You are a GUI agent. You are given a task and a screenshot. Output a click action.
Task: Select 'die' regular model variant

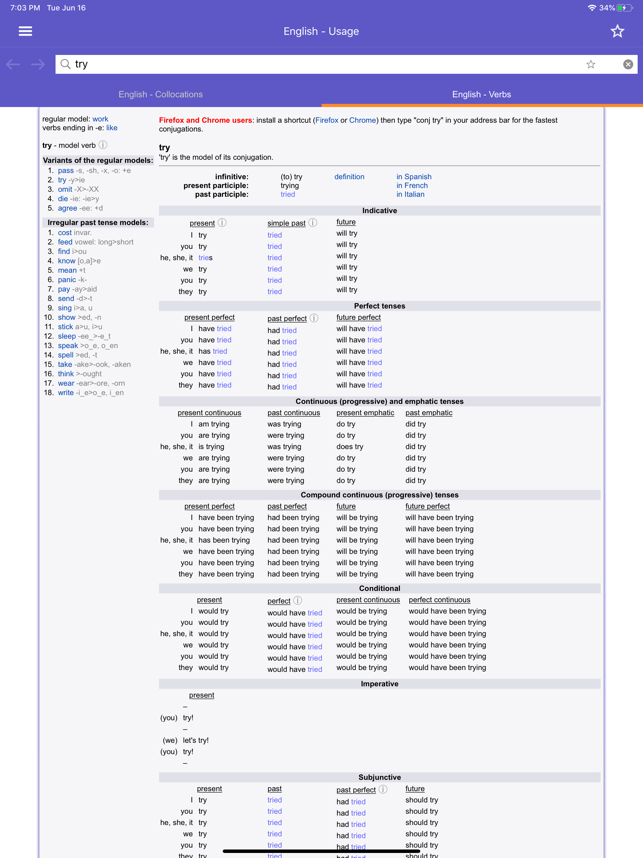click(x=63, y=199)
